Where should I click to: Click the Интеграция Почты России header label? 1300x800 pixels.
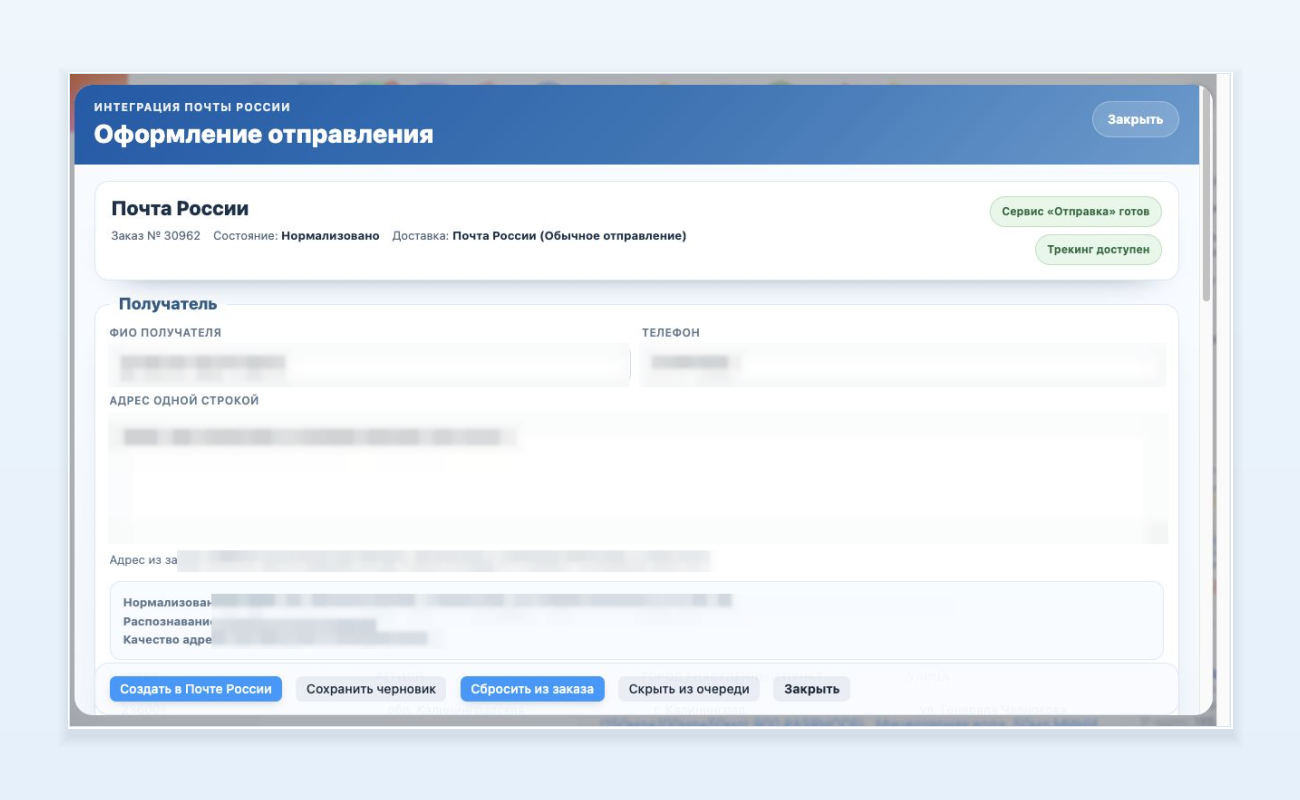192,107
